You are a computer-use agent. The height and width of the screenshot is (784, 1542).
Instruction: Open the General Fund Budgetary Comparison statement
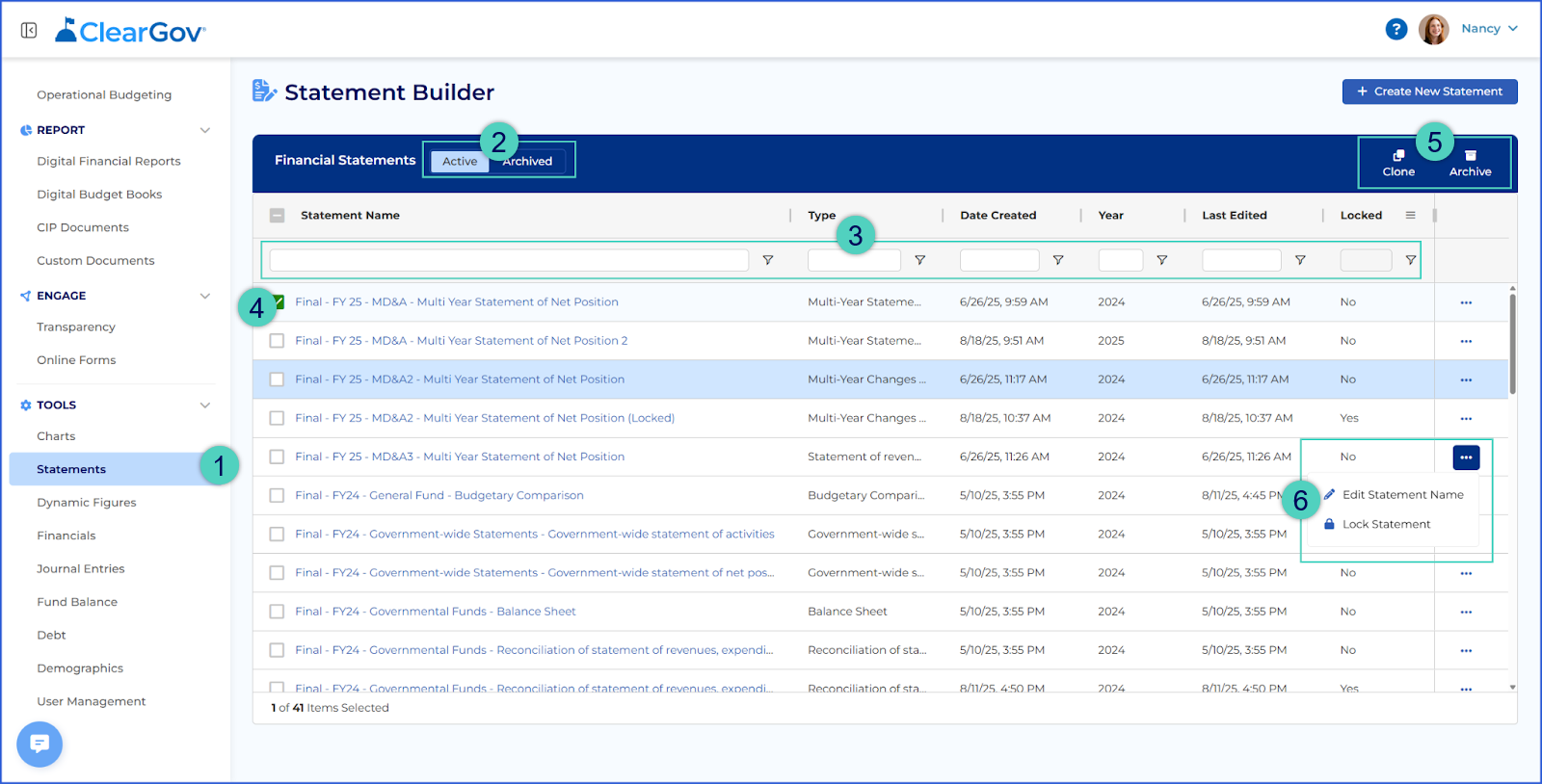click(439, 495)
